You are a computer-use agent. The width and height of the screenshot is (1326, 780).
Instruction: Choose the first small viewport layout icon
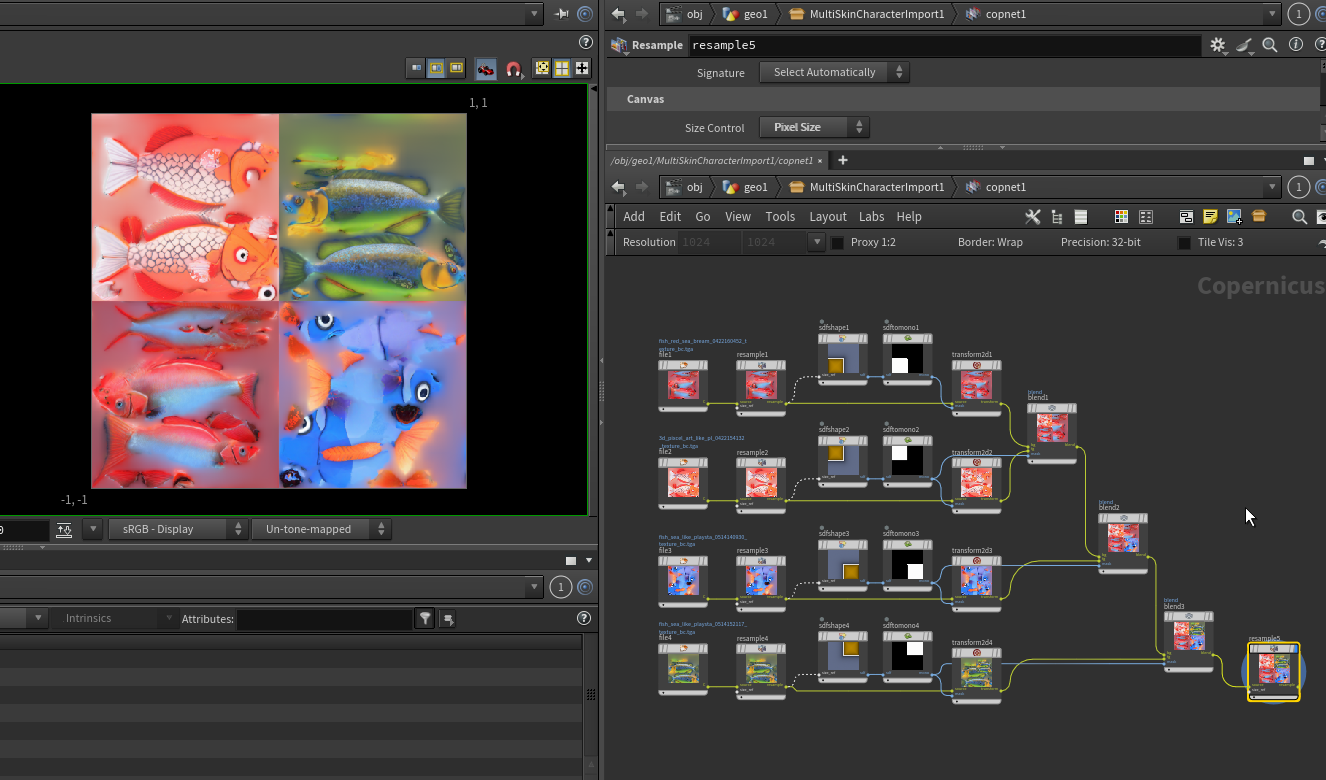(x=416, y=68)
